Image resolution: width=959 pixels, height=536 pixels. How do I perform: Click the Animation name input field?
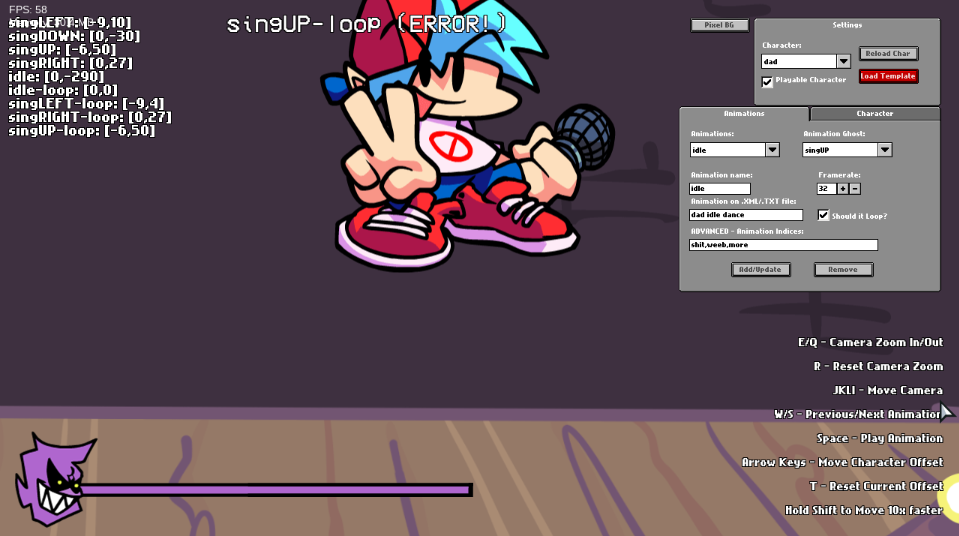720,188
